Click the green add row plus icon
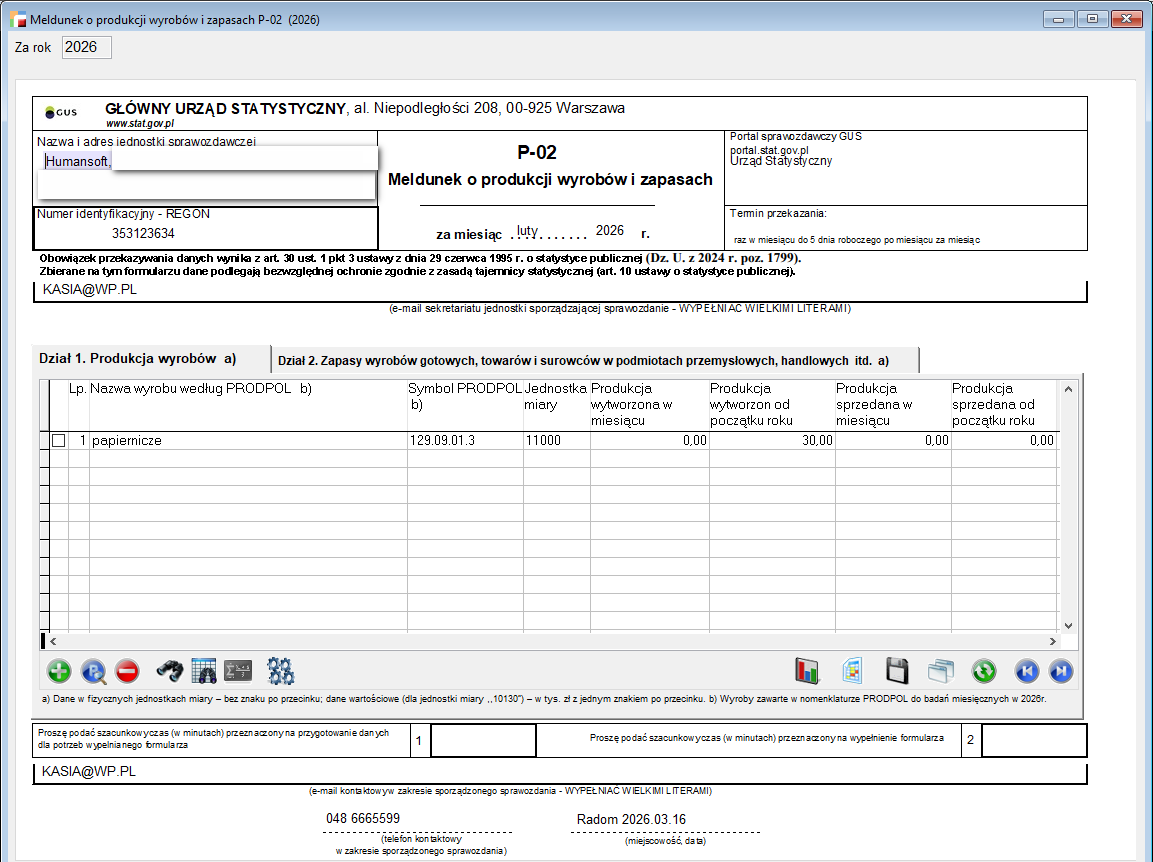Screen dimensions: 1153x862 tap(59, 671)
